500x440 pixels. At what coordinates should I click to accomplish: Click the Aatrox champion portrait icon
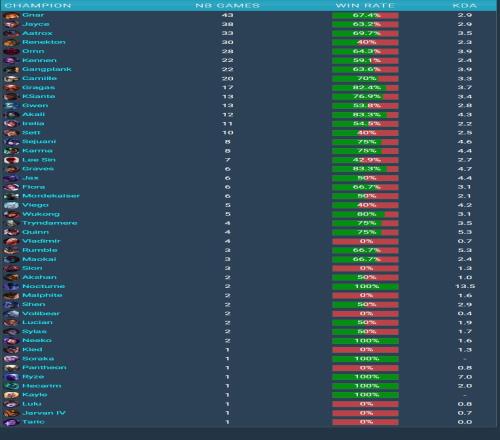pos(11,33)
